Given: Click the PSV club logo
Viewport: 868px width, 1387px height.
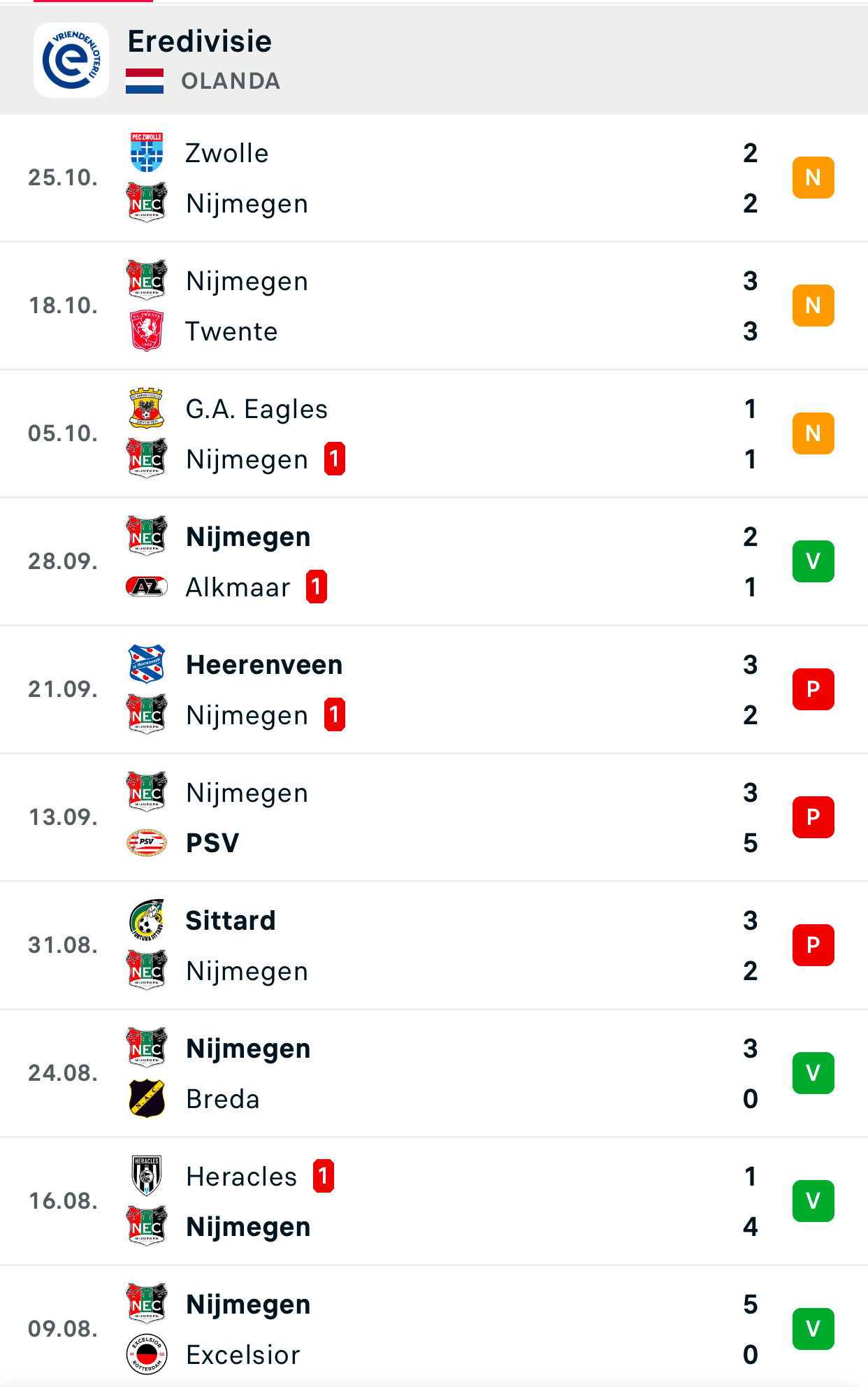Looking at the screenshot, I should point(147,842).
